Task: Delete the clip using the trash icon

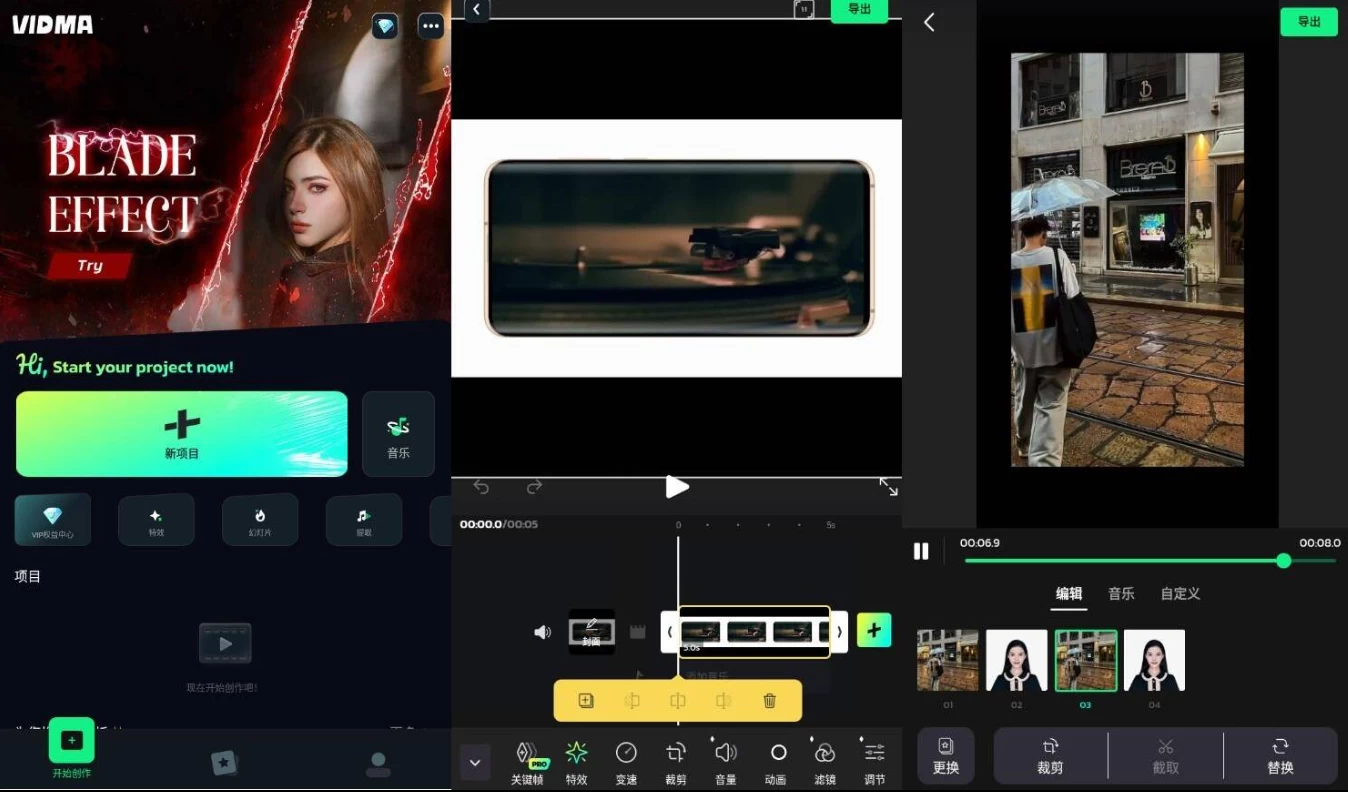Action: click(x=769, y=701)
